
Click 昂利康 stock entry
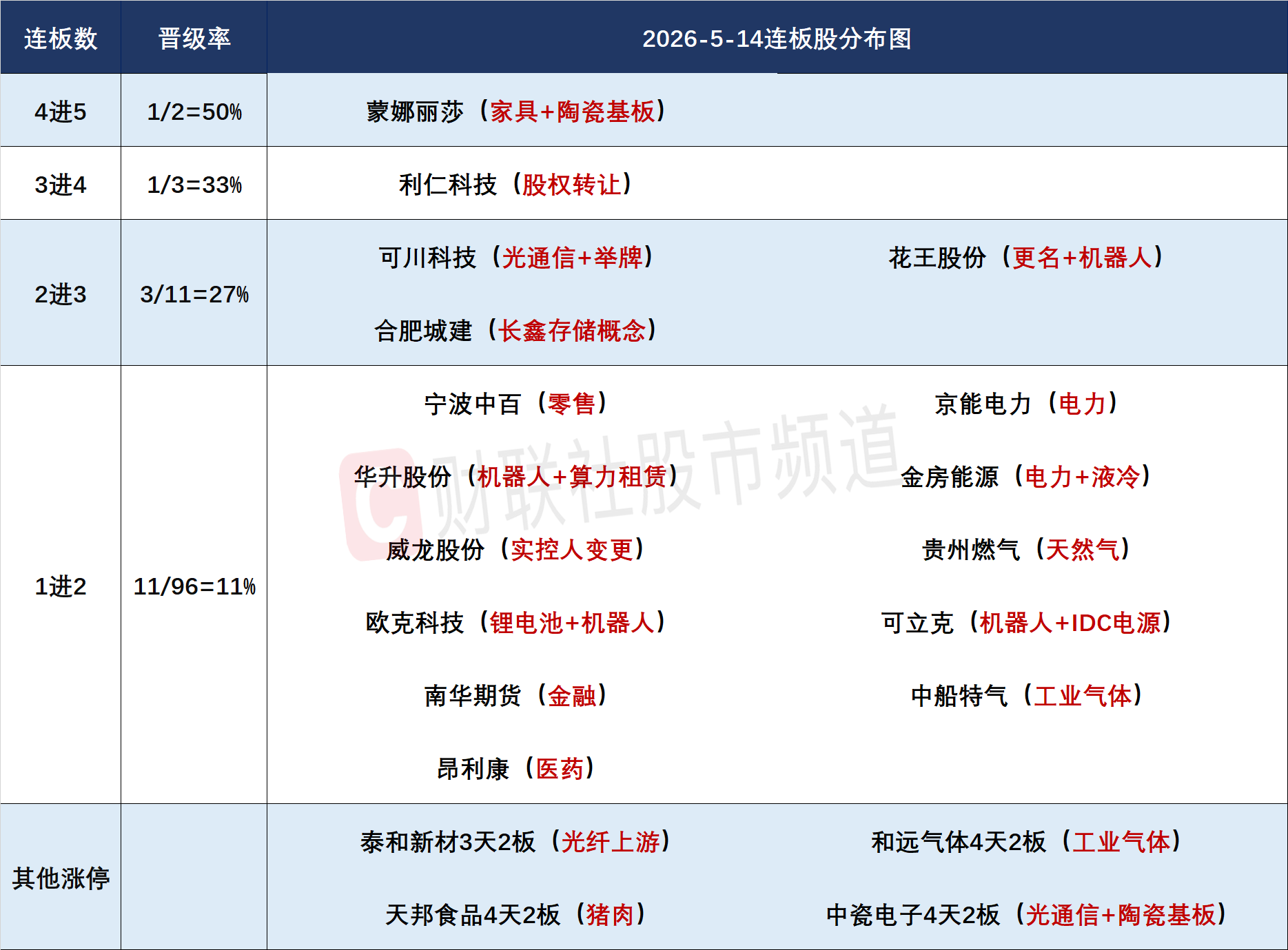515,769
